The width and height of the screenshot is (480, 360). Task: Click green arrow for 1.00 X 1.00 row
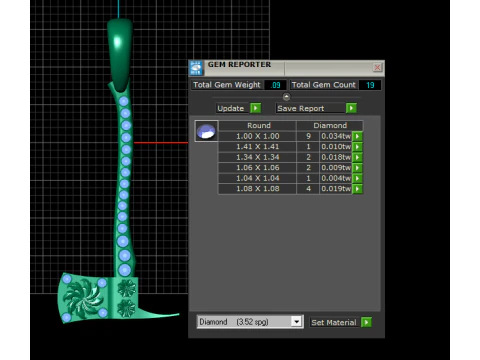pyautogui.click(x=357, y=136)
